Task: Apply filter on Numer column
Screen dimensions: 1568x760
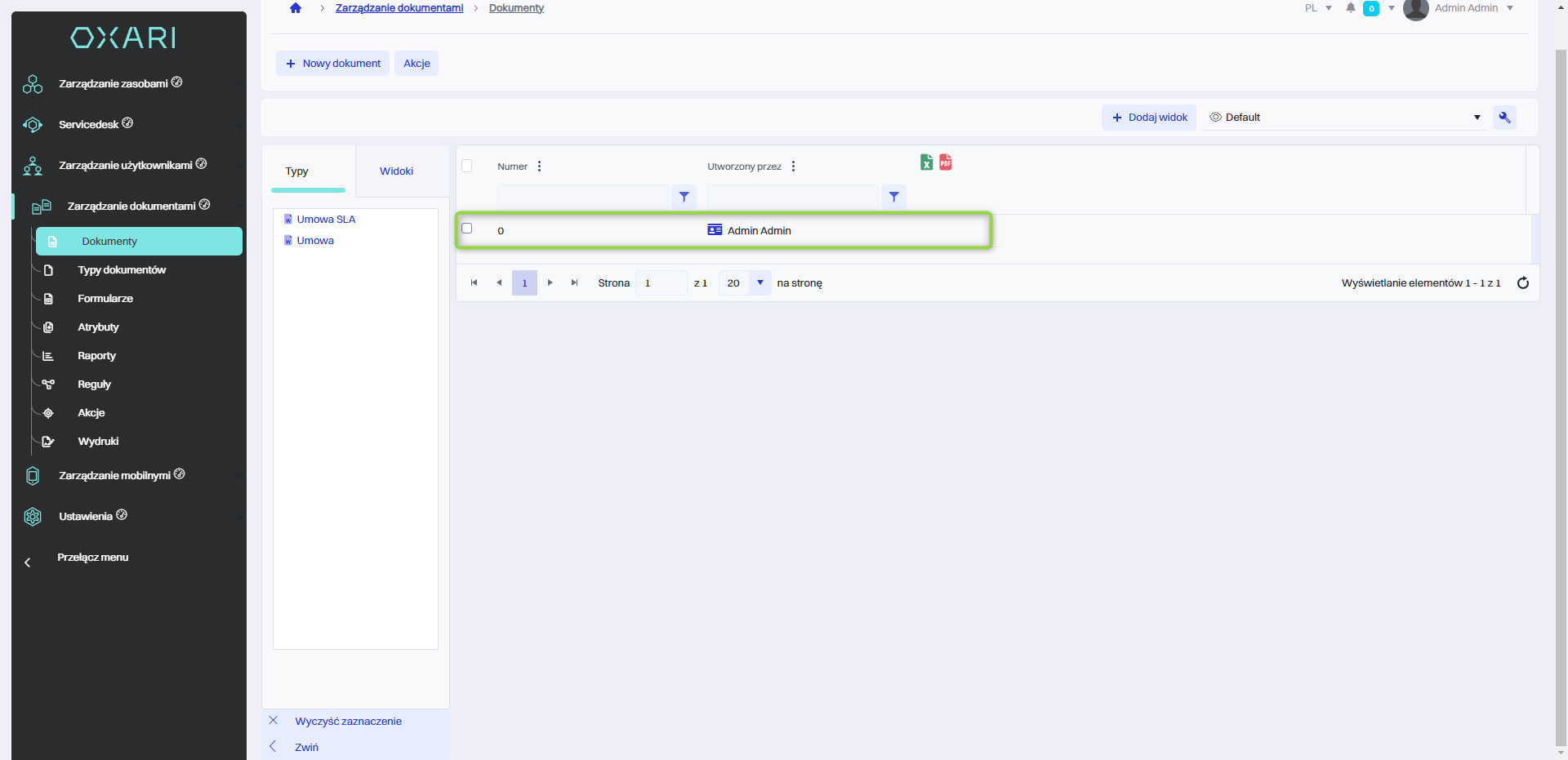Action: point(684,197)
